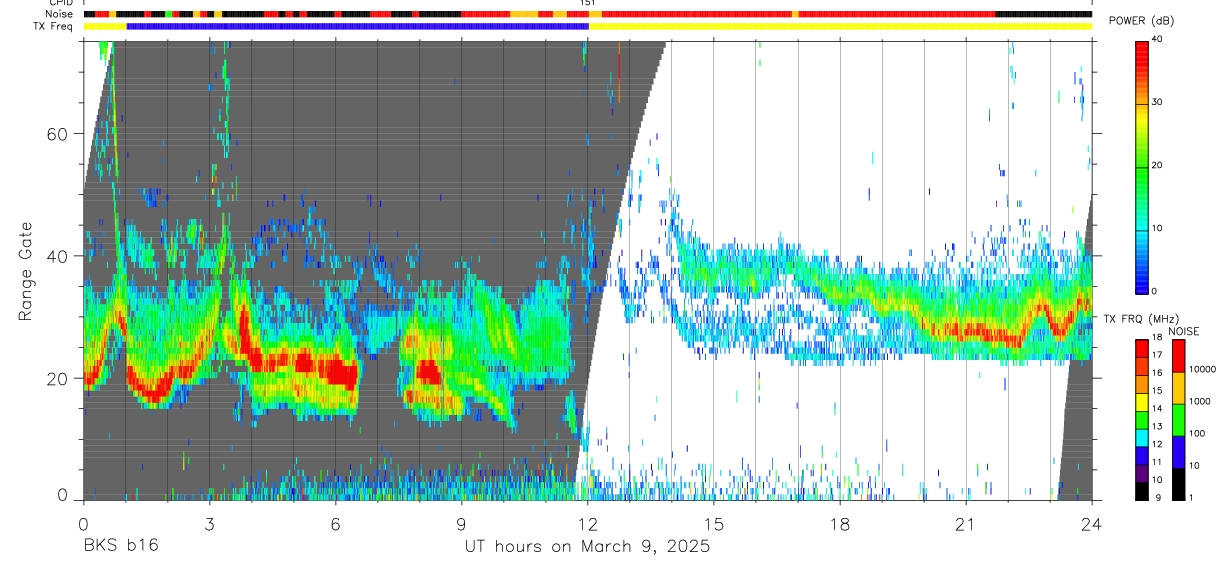
Task: Click the '1' label on NOISE scale
Action: 1192,497
